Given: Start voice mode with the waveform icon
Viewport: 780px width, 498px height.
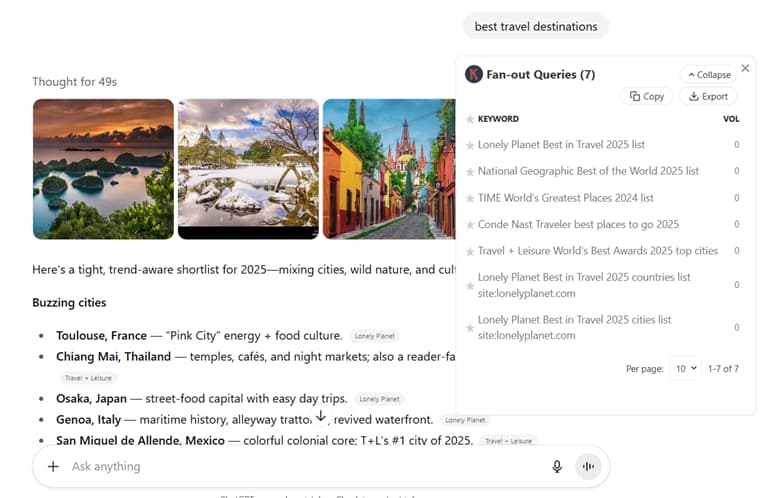Looking at the screenshot, I should 588,466.
